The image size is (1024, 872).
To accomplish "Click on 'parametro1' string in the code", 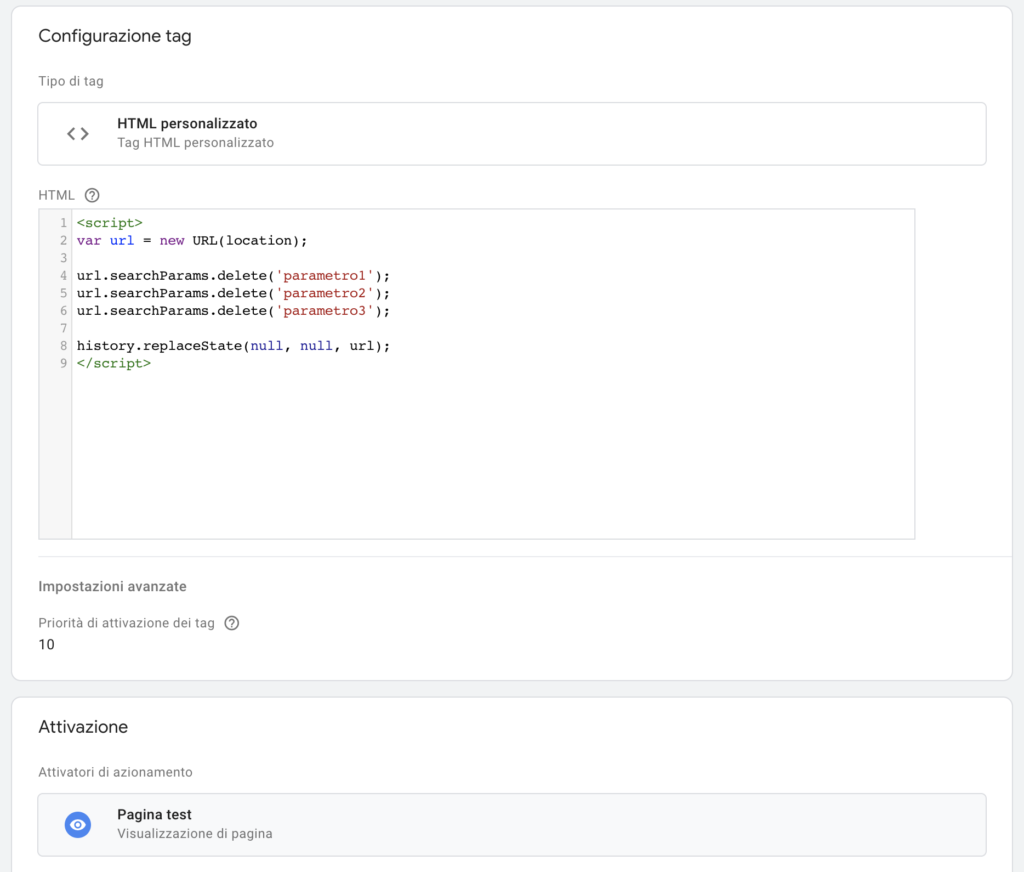I will tap(325, 275).
